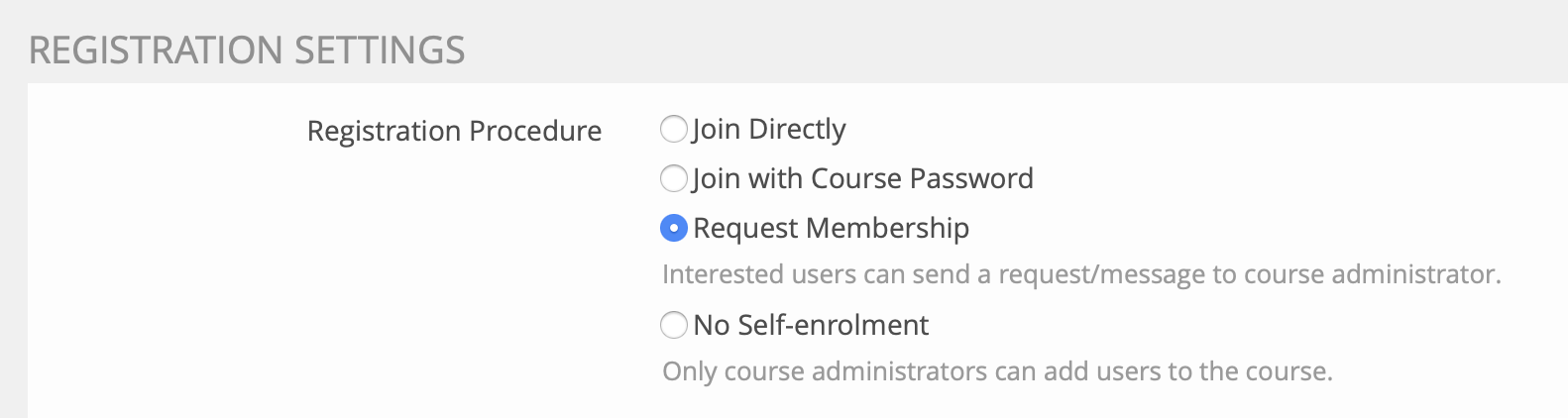
Task: Click the 'No Self-enrolment' label text
Action: [811, 325]
